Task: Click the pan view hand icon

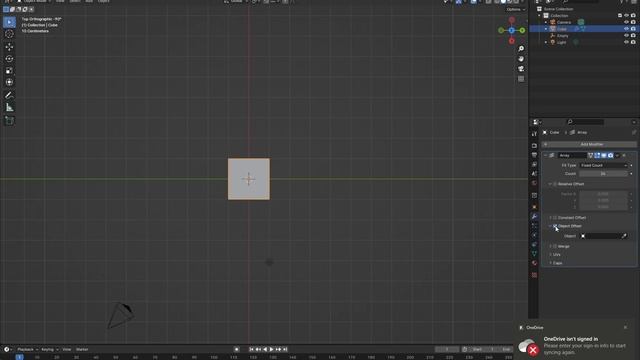Action: click(521, 59)
